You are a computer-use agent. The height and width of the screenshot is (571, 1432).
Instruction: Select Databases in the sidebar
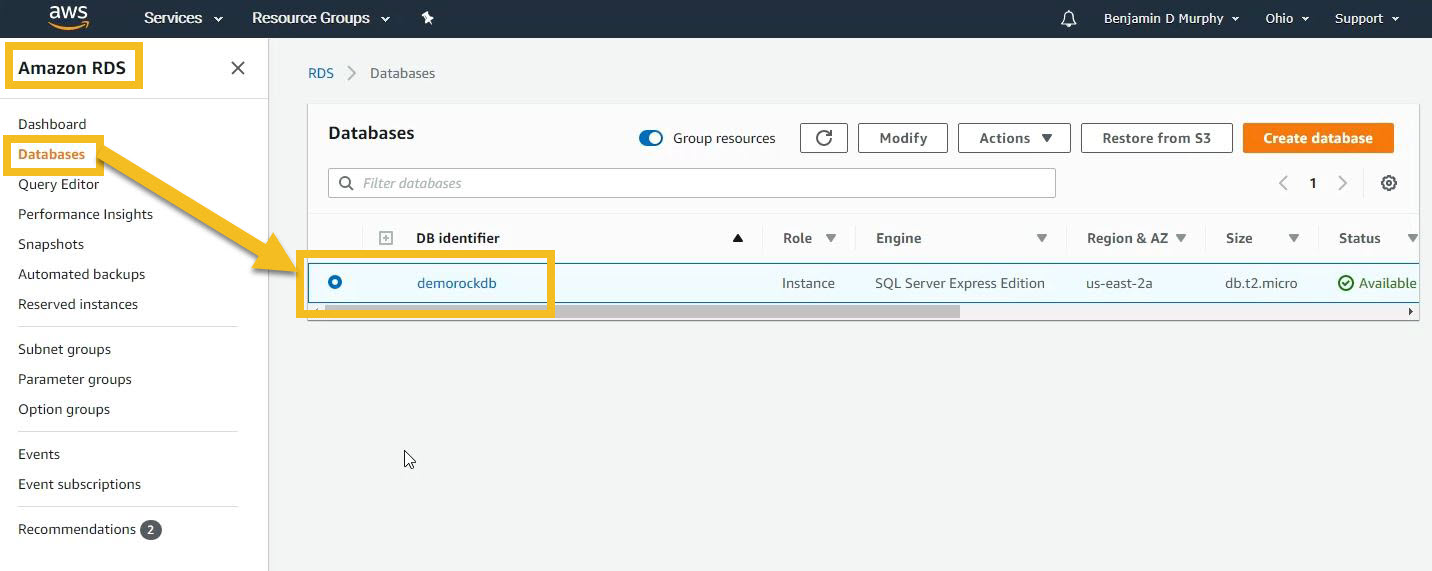51,154
